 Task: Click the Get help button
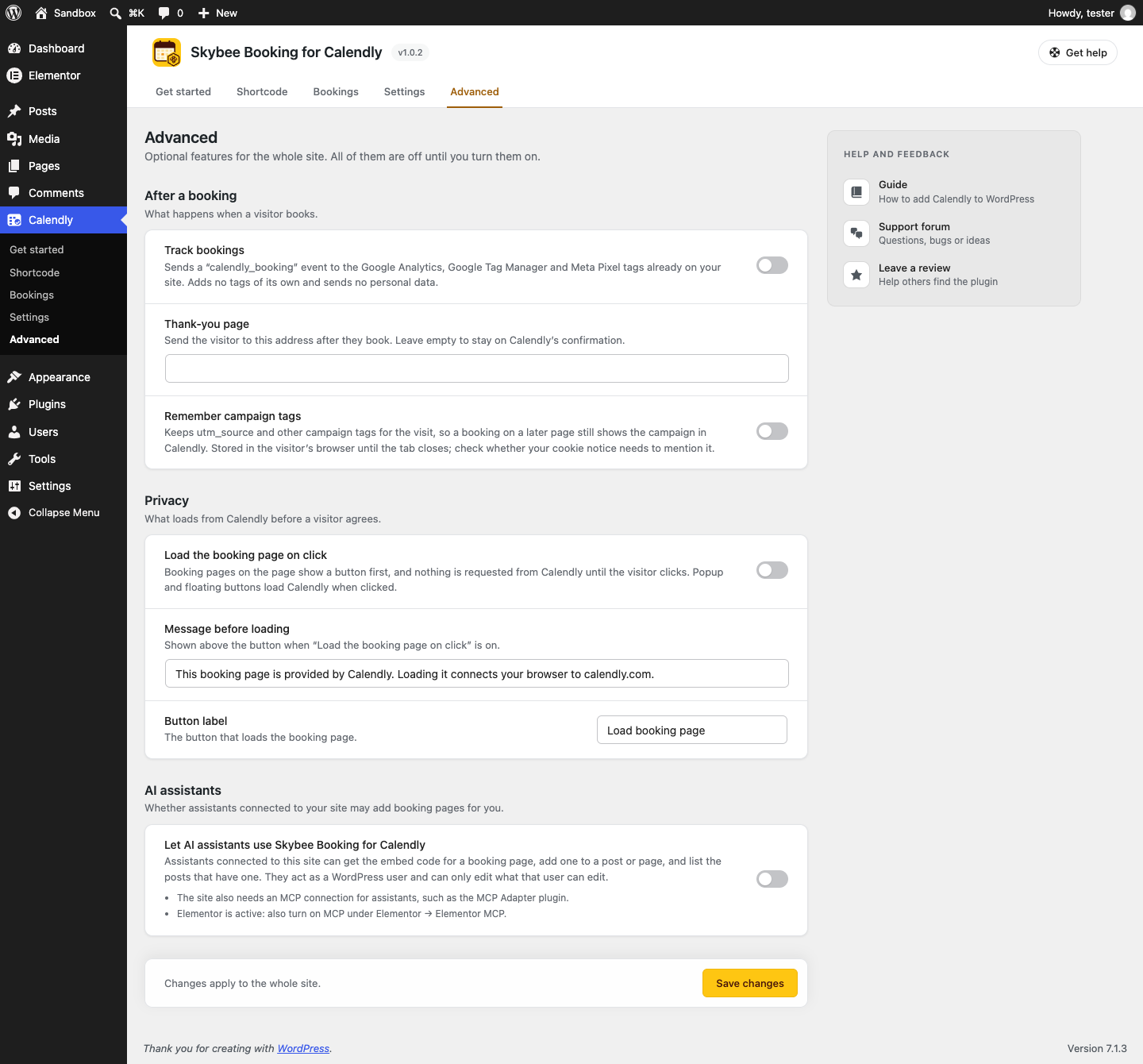coord(1078,52)
